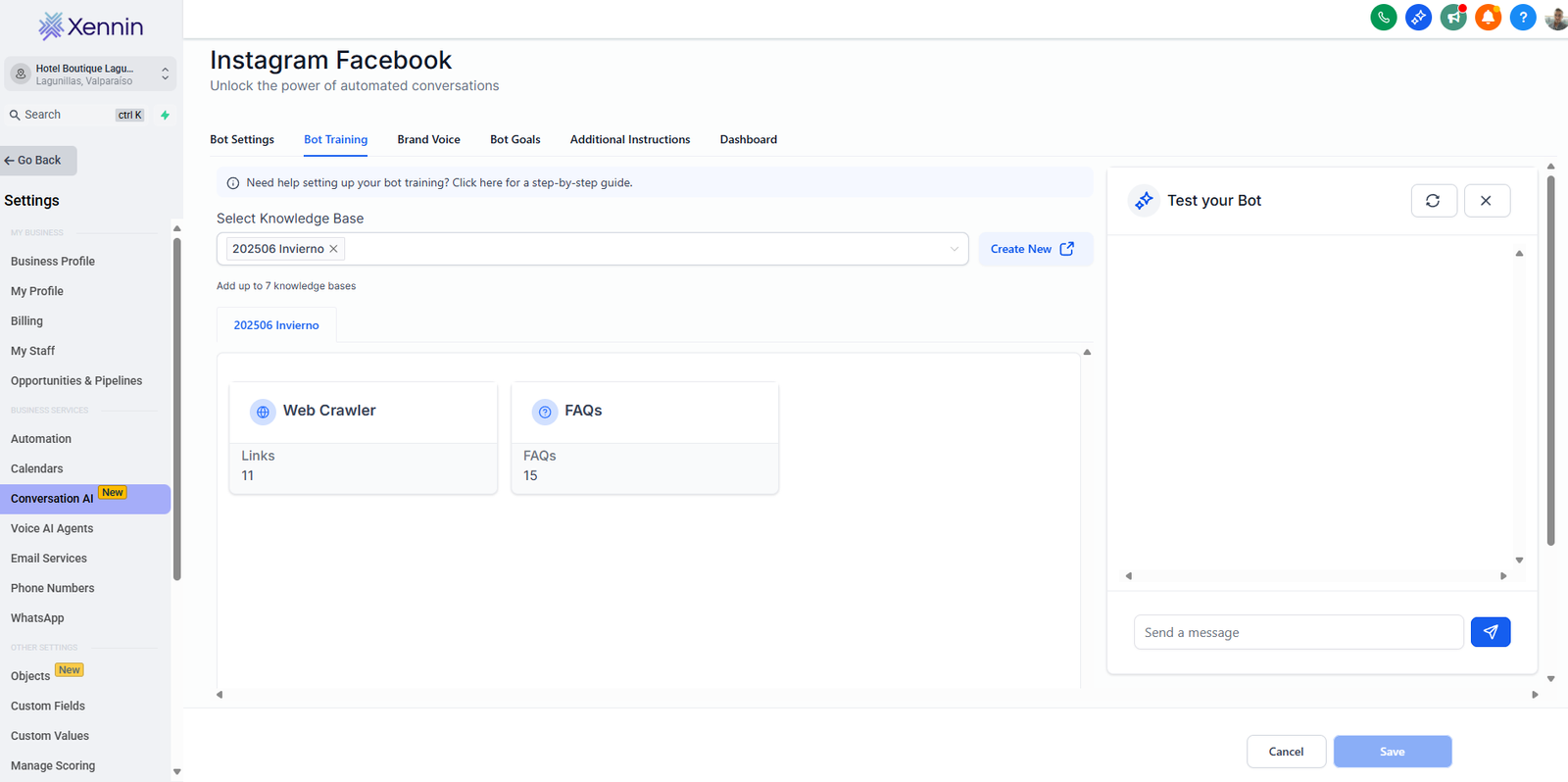Click the Create New knowledge base button
Screen dimensions: 1568x782
click(x=1034, y=249)
